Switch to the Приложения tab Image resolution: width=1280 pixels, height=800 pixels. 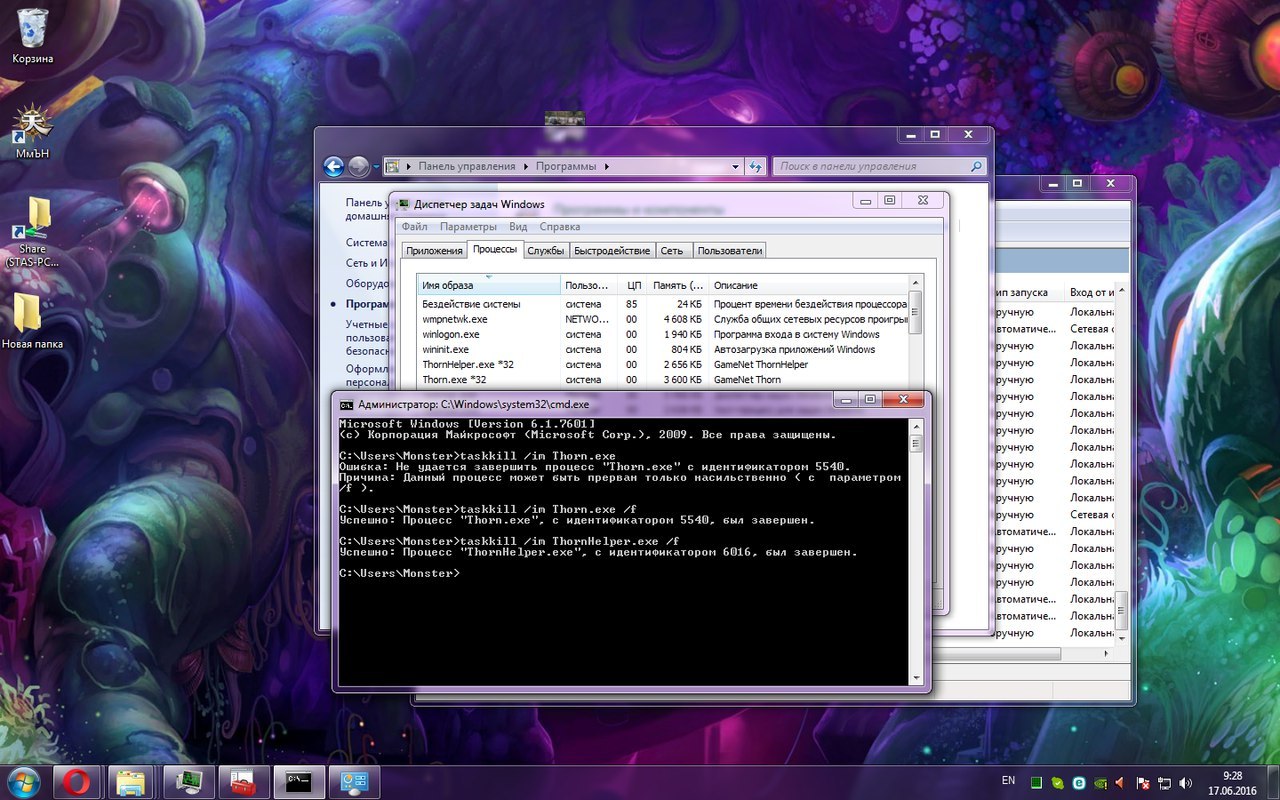(x=434, y=251)
